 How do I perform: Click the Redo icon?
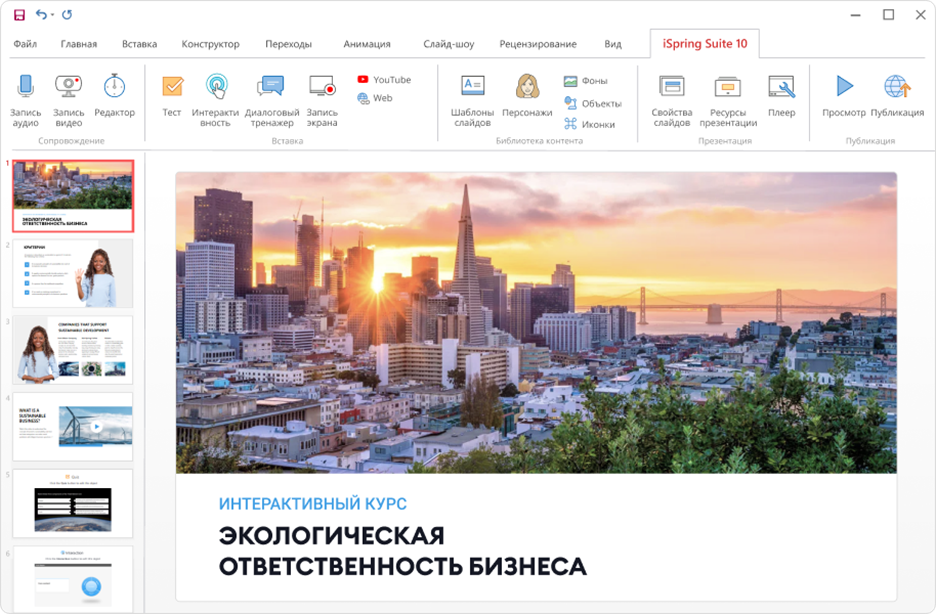(x=67, y=14)
